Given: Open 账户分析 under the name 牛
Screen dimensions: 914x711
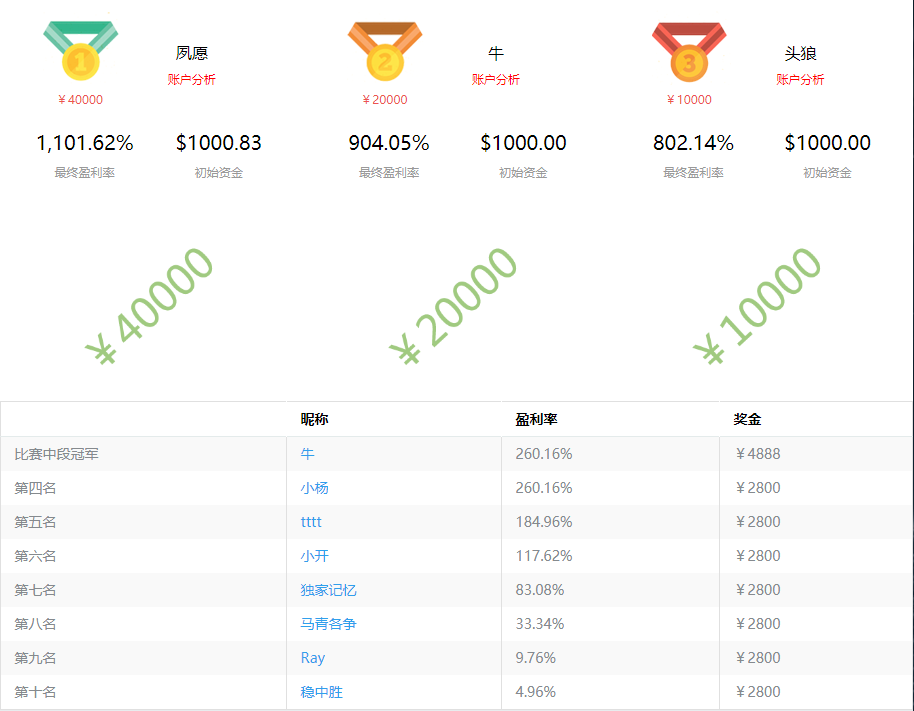Looking at the screenshot, I should click(495, 79).
